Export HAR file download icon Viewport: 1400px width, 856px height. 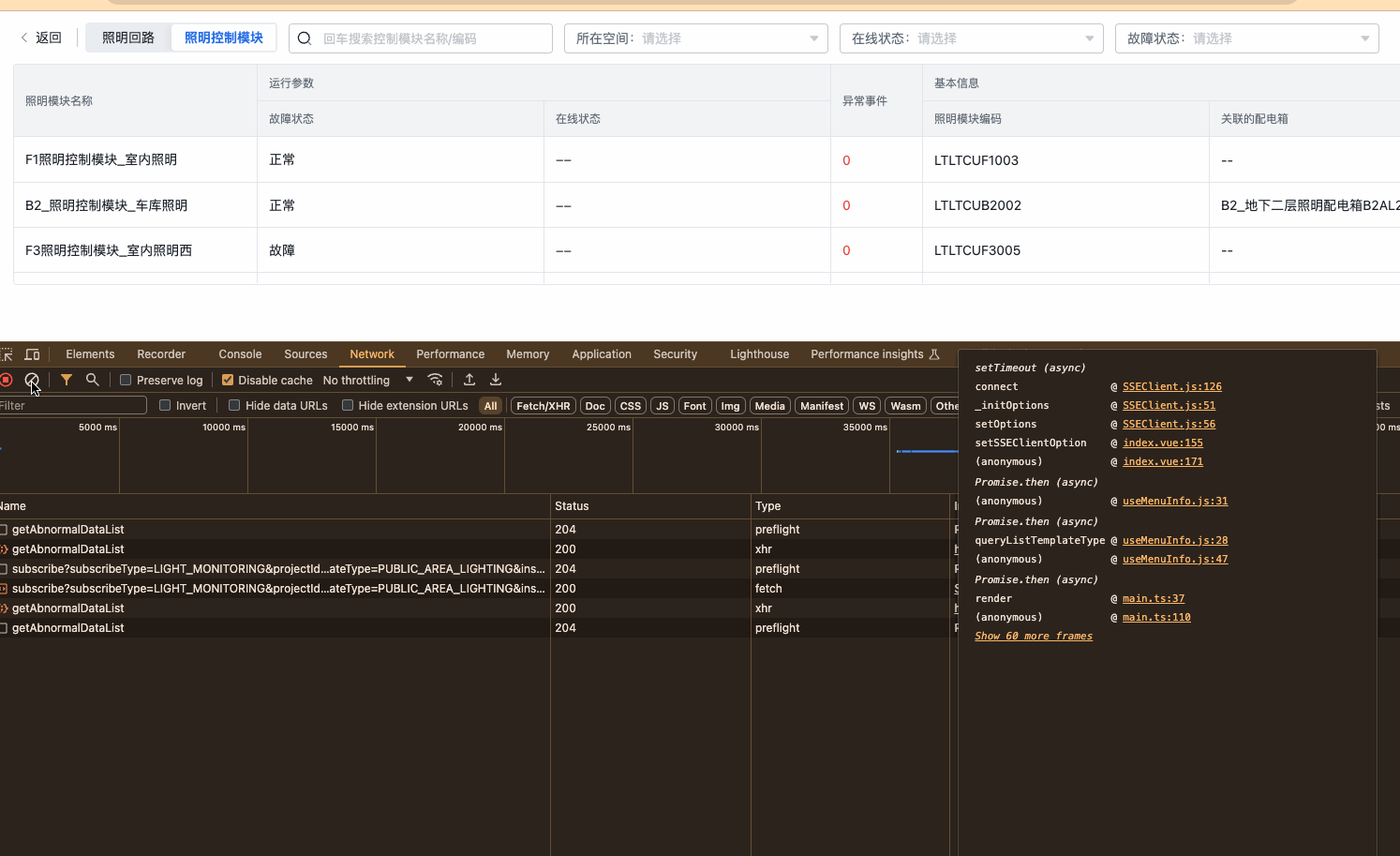496,380
